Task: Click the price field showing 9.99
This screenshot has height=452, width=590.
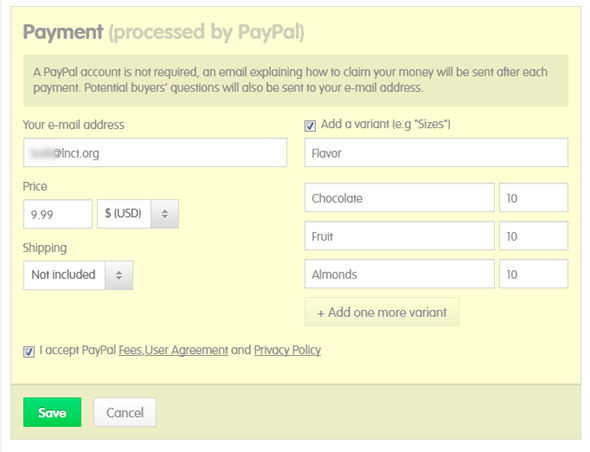Action: 58,214
